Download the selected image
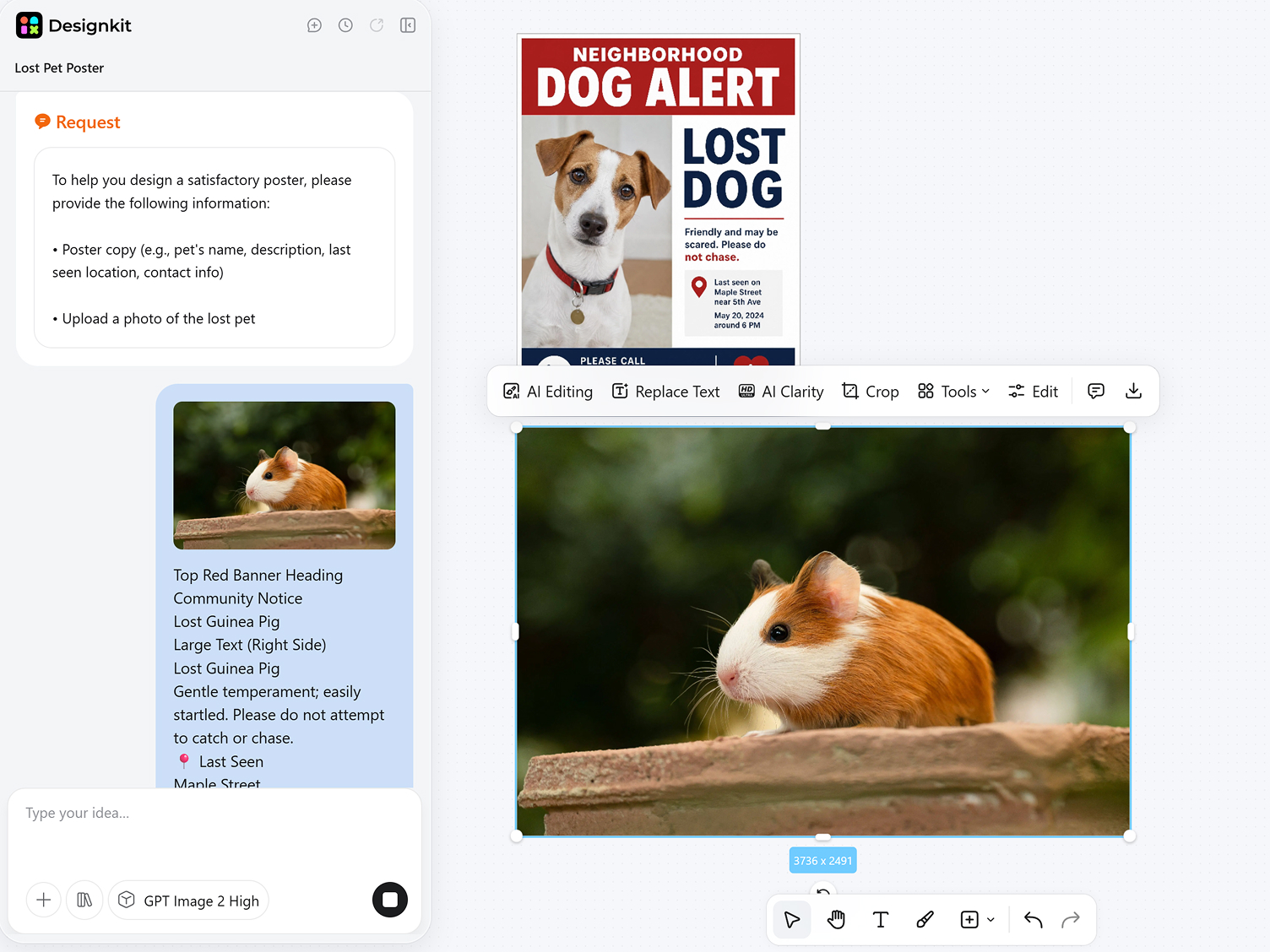Viewport: 1270px width, 952px height. (1134, 391)
